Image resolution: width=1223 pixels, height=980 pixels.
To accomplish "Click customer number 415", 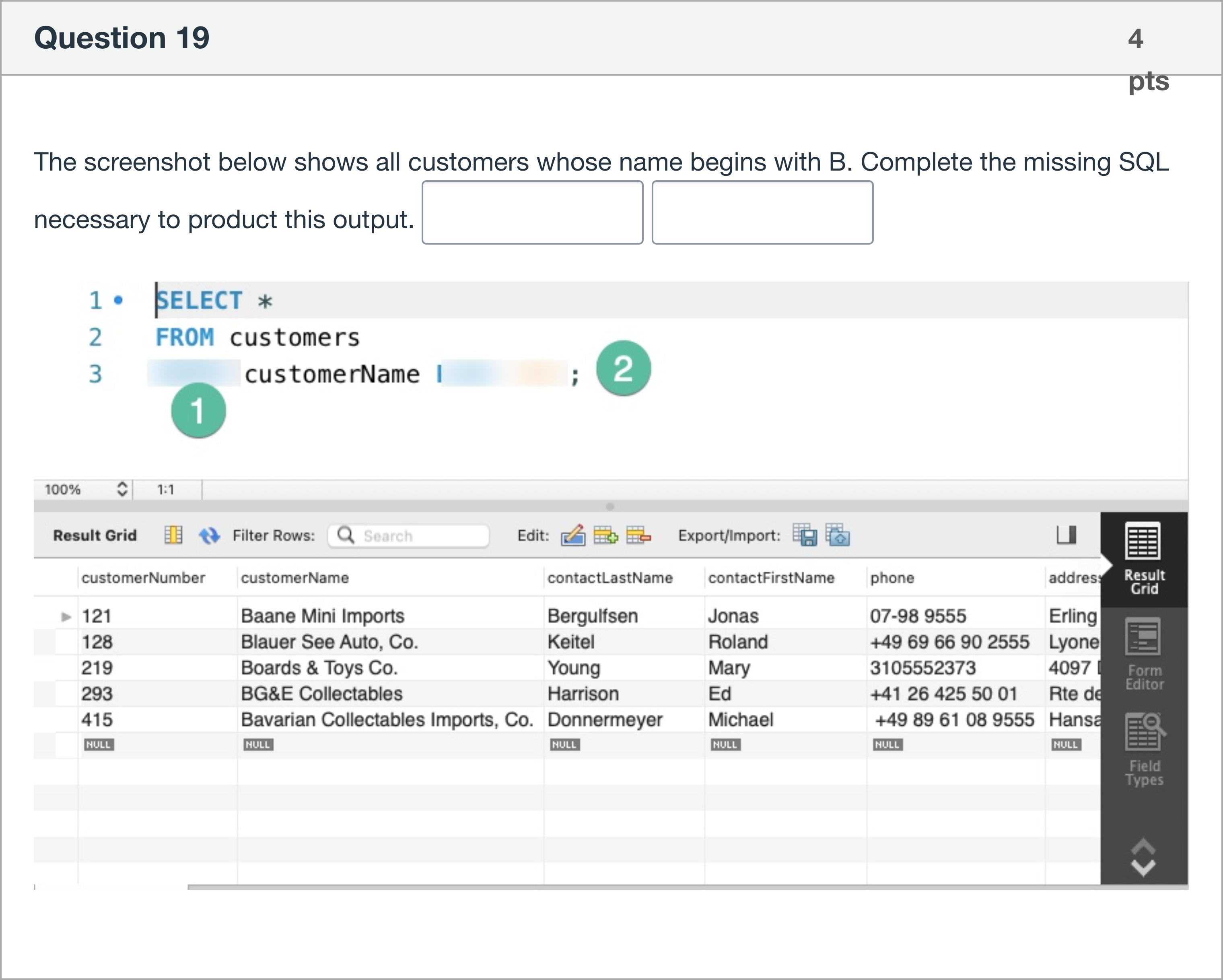I will pyautogui.click(x=97, y=720).
